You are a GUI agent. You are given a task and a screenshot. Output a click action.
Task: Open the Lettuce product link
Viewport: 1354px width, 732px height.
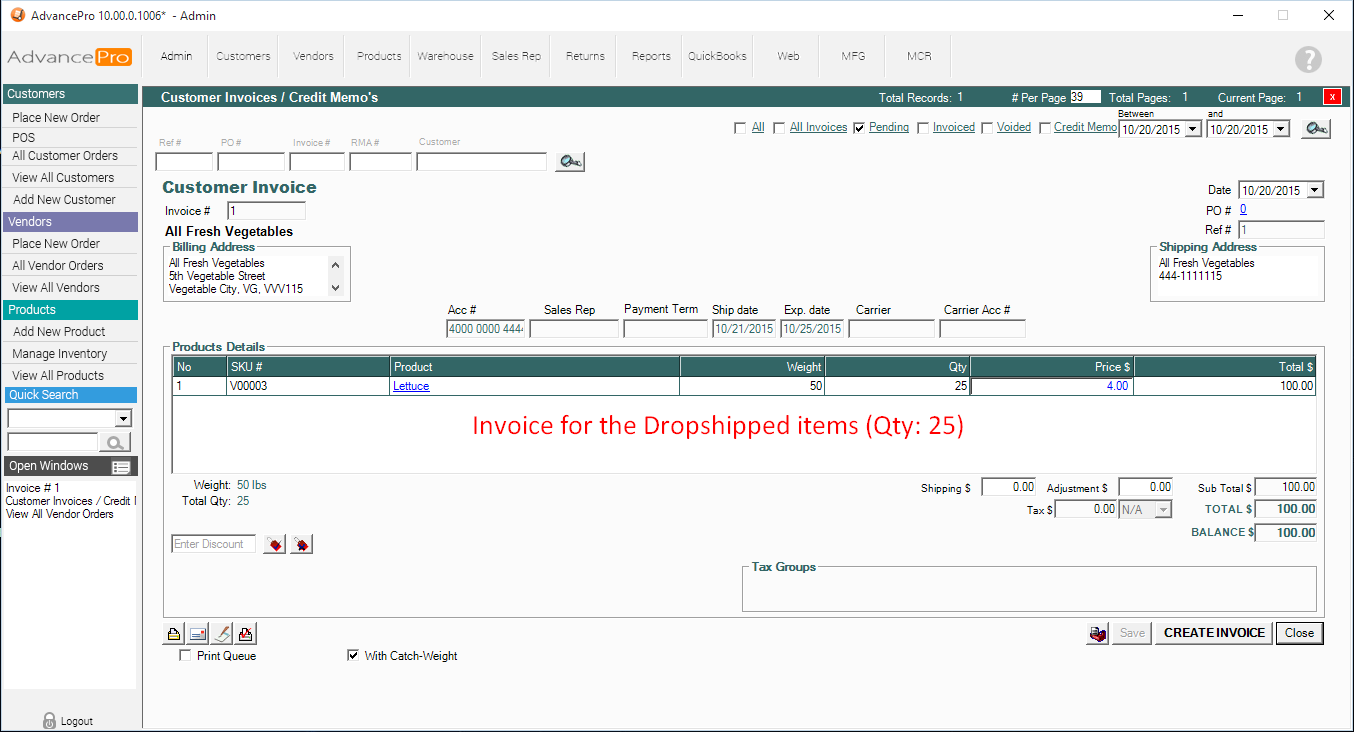click(411, 386)
